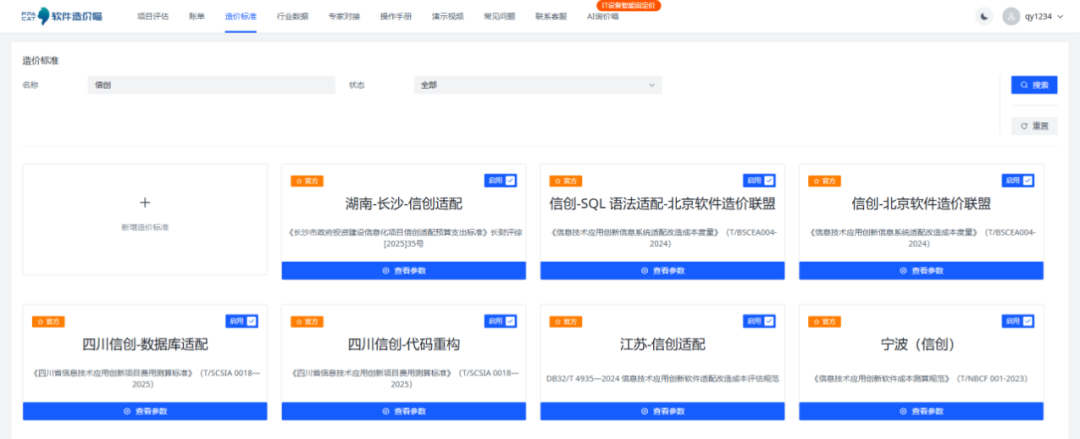Open the AI询价喵 menu tab
Image resolution: width=1080 pixels, height=439 pixels.
(603, 17)
